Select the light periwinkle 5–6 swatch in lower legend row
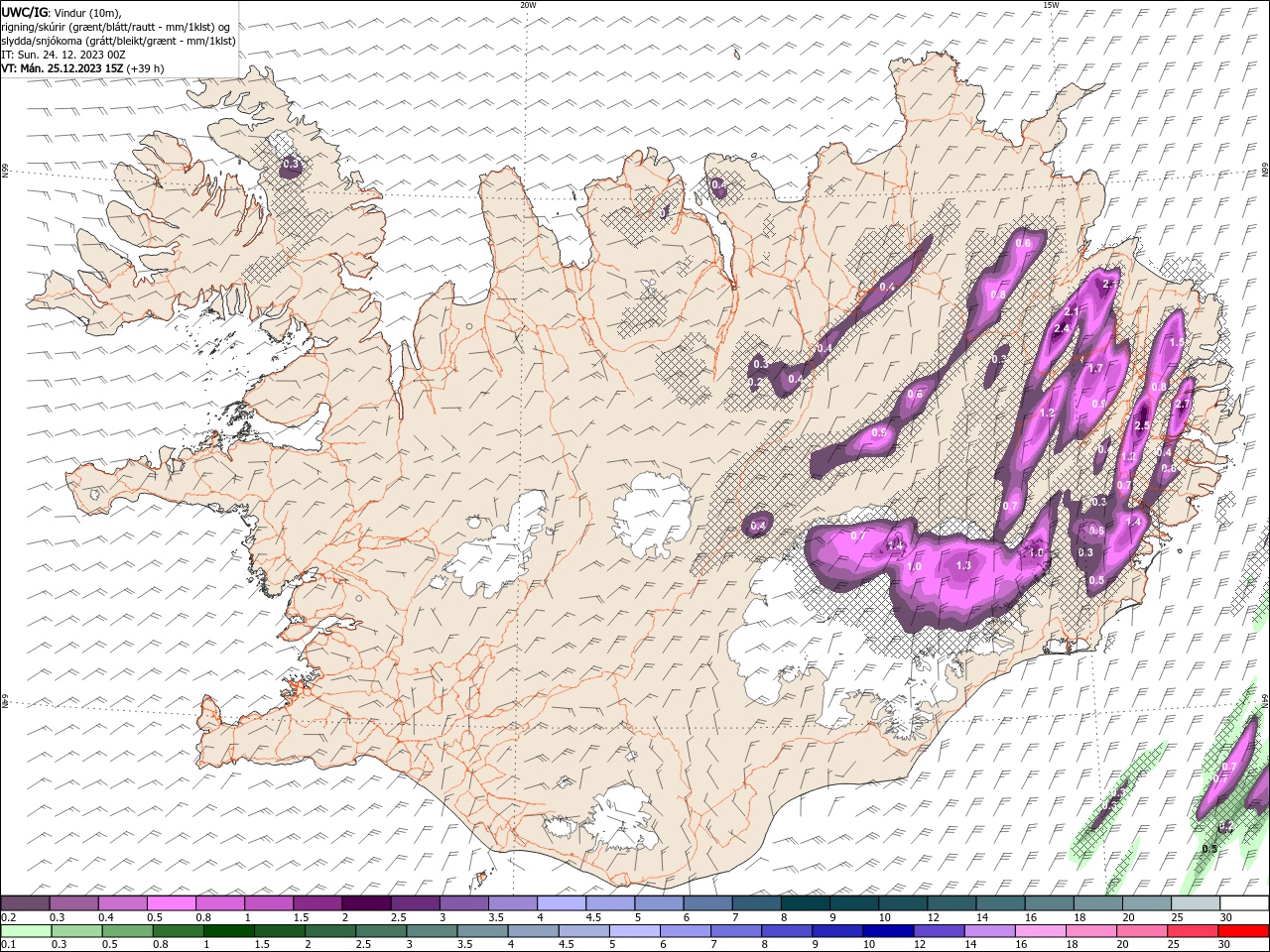This screenshot has height=952, width=1270. click(x=634, y=931)
